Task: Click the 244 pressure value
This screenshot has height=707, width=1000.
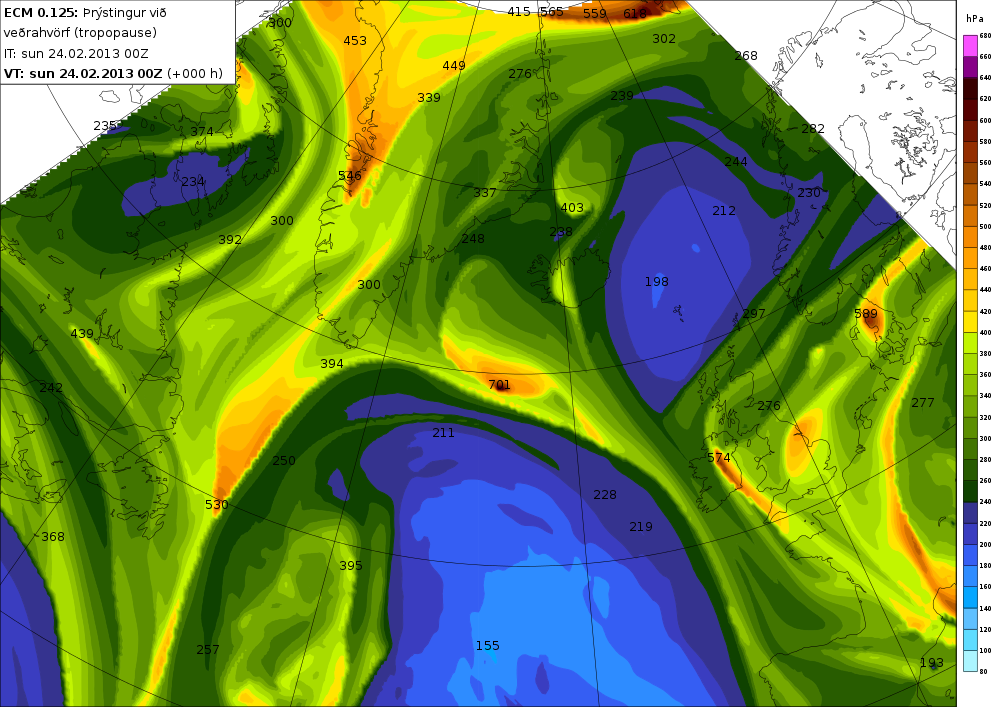Action: click(736, 161)
